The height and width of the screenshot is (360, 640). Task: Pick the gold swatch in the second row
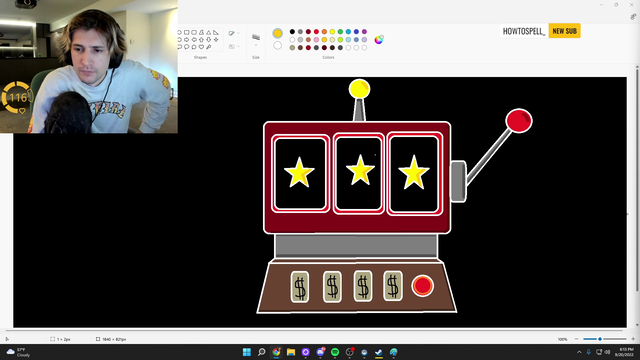pos(324,40)
